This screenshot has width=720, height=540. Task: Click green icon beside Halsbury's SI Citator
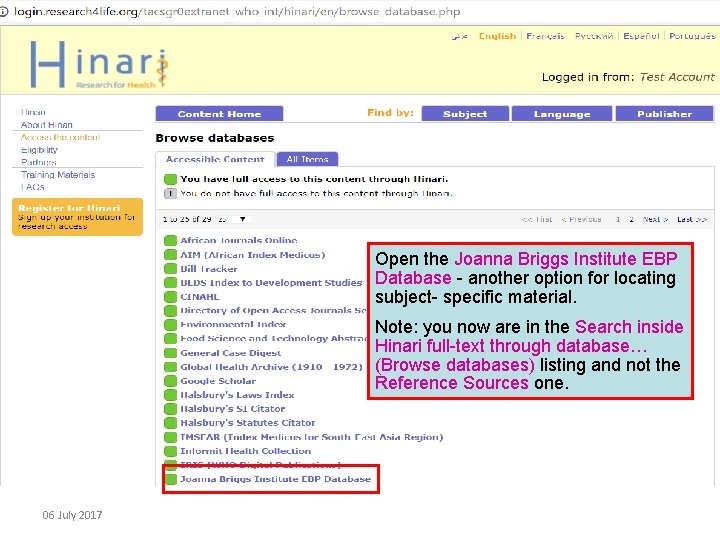click(170, 409)
